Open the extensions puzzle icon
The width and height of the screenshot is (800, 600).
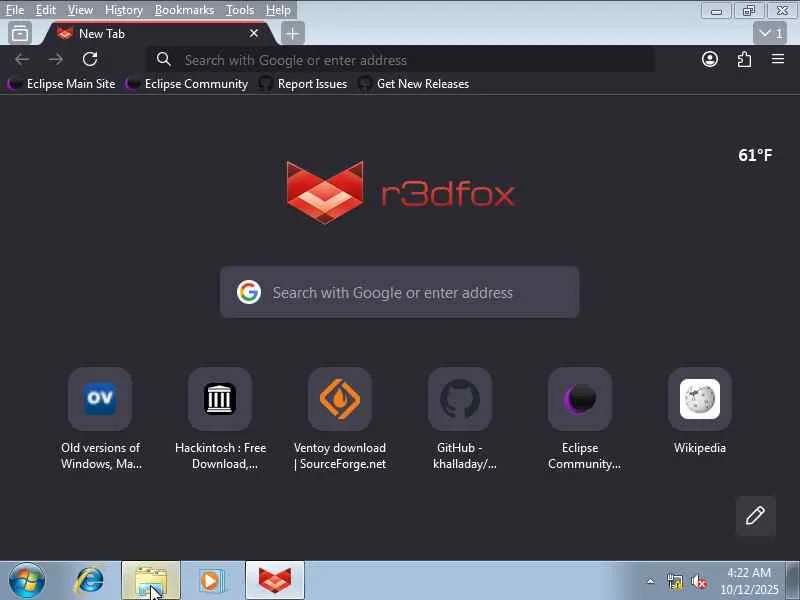pos(744,60)
